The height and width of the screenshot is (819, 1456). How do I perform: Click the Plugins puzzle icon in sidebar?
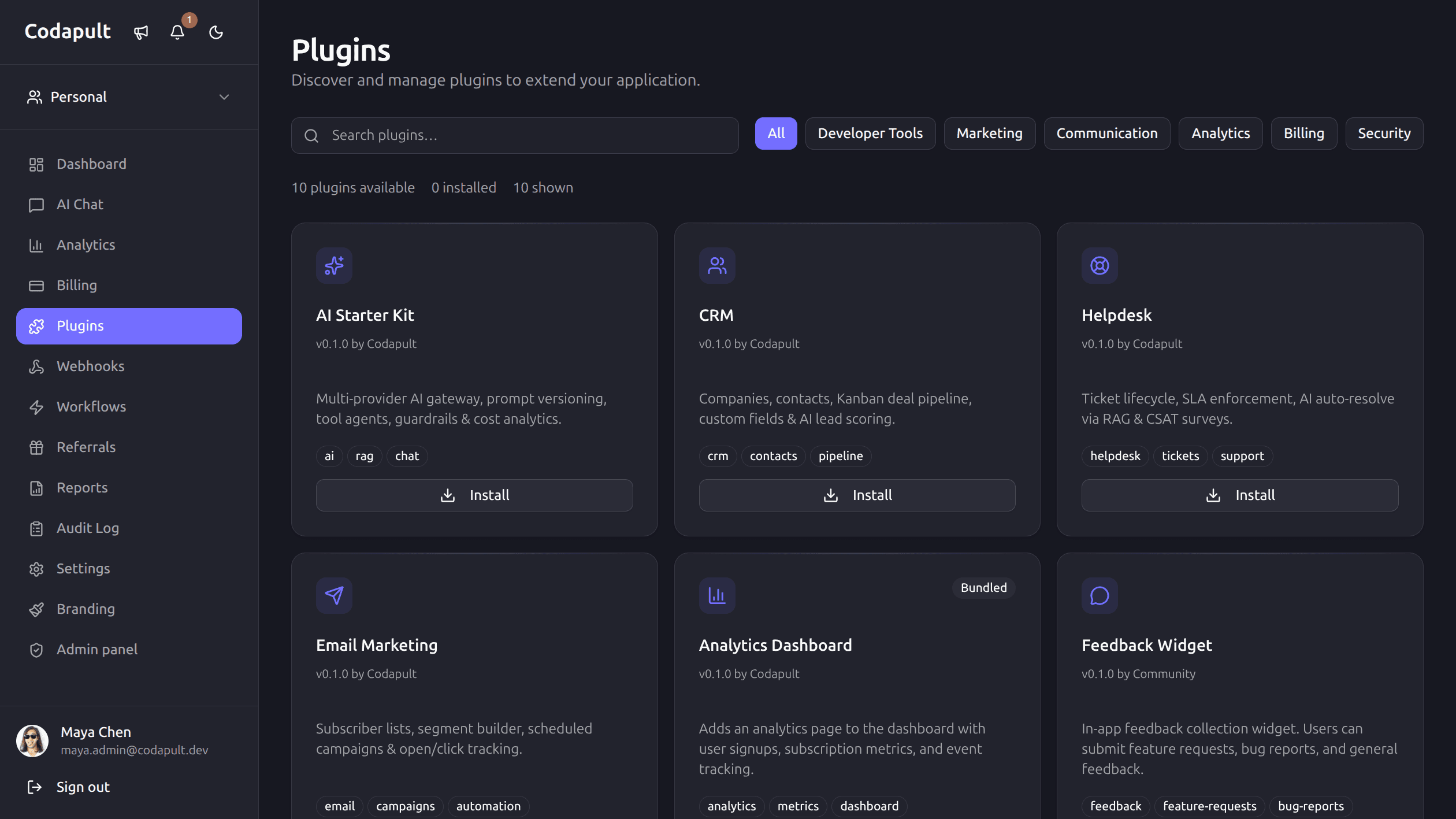[x=36, y=327]
